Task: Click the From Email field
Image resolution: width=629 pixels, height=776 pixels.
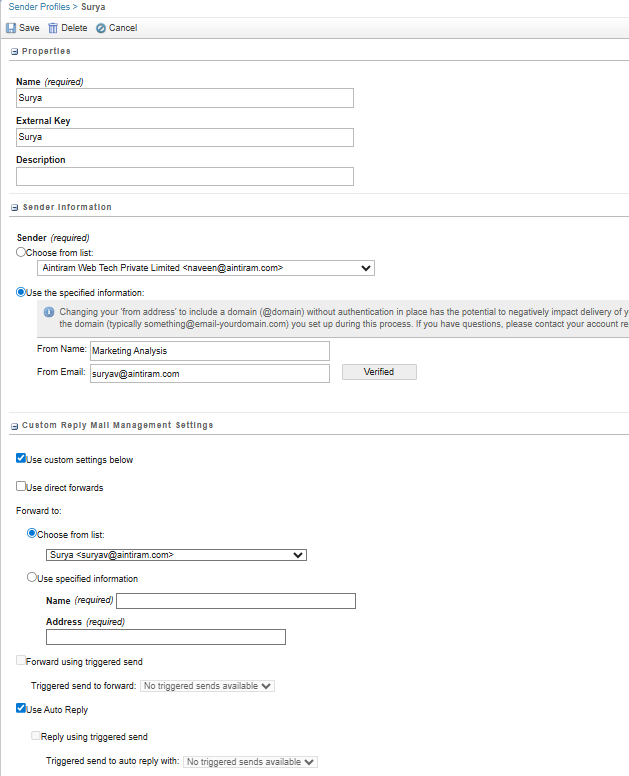Action: 209,373
